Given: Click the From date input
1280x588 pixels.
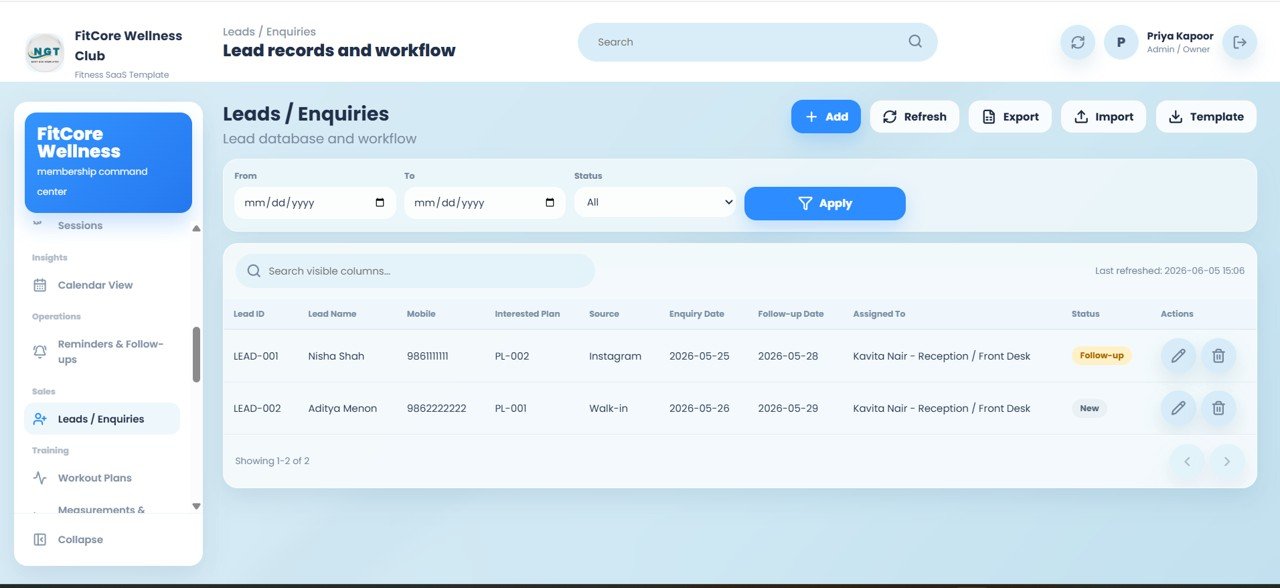Looking at the screenshot, I should click(315, 203).
